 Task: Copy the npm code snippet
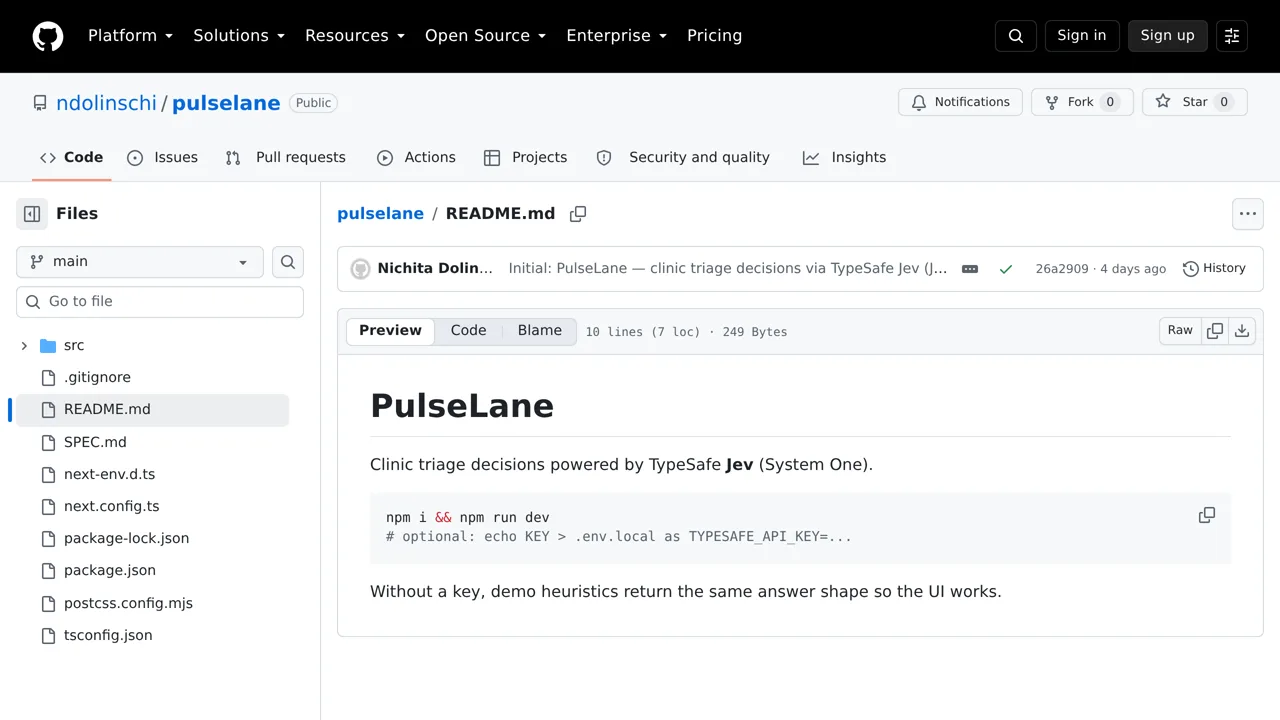pos(1207,516)
